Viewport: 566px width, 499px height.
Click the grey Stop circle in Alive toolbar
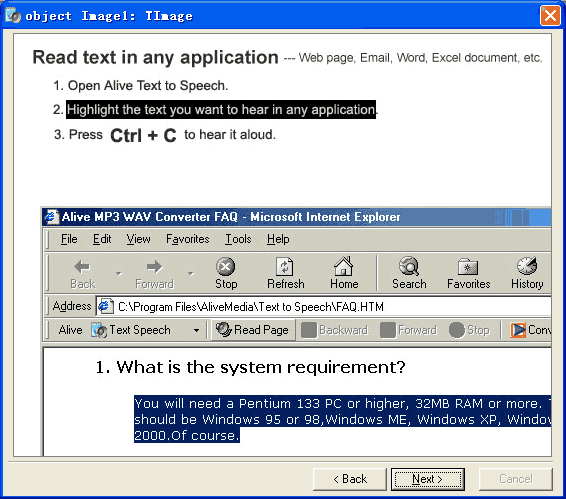point(456,330)
